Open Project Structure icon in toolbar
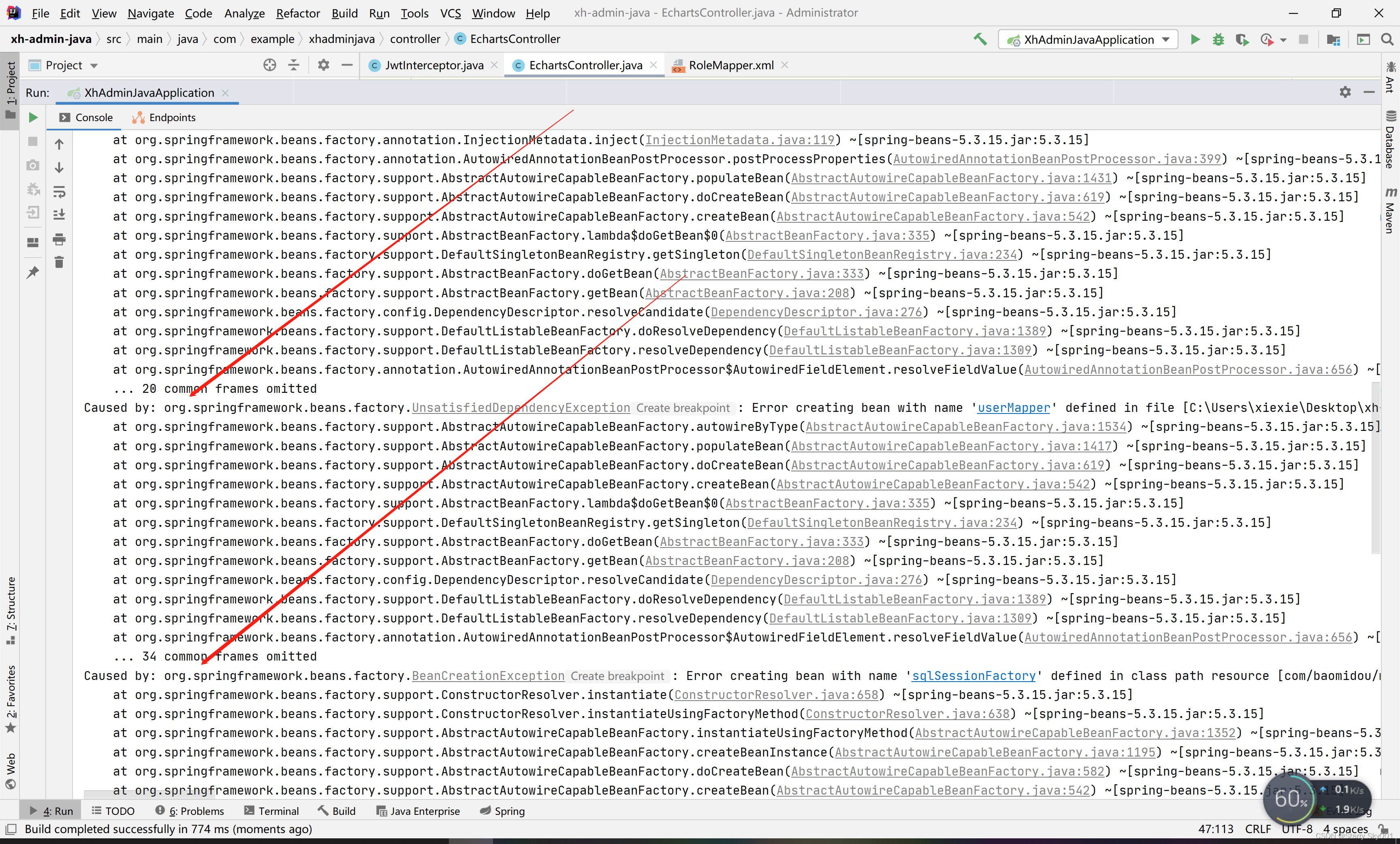The width and height of the screenshot is (1400, 844). click(x=1333, y=39)
